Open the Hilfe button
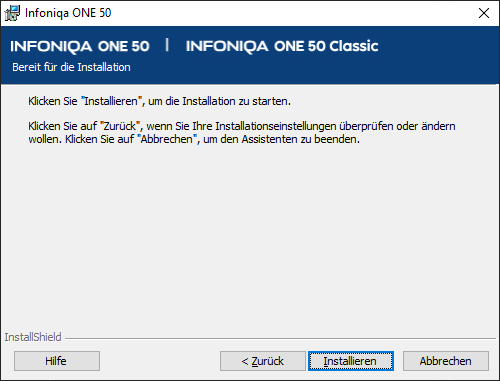Image resolution: width=500 pixels, height=381 pixels. click(57, 361)
